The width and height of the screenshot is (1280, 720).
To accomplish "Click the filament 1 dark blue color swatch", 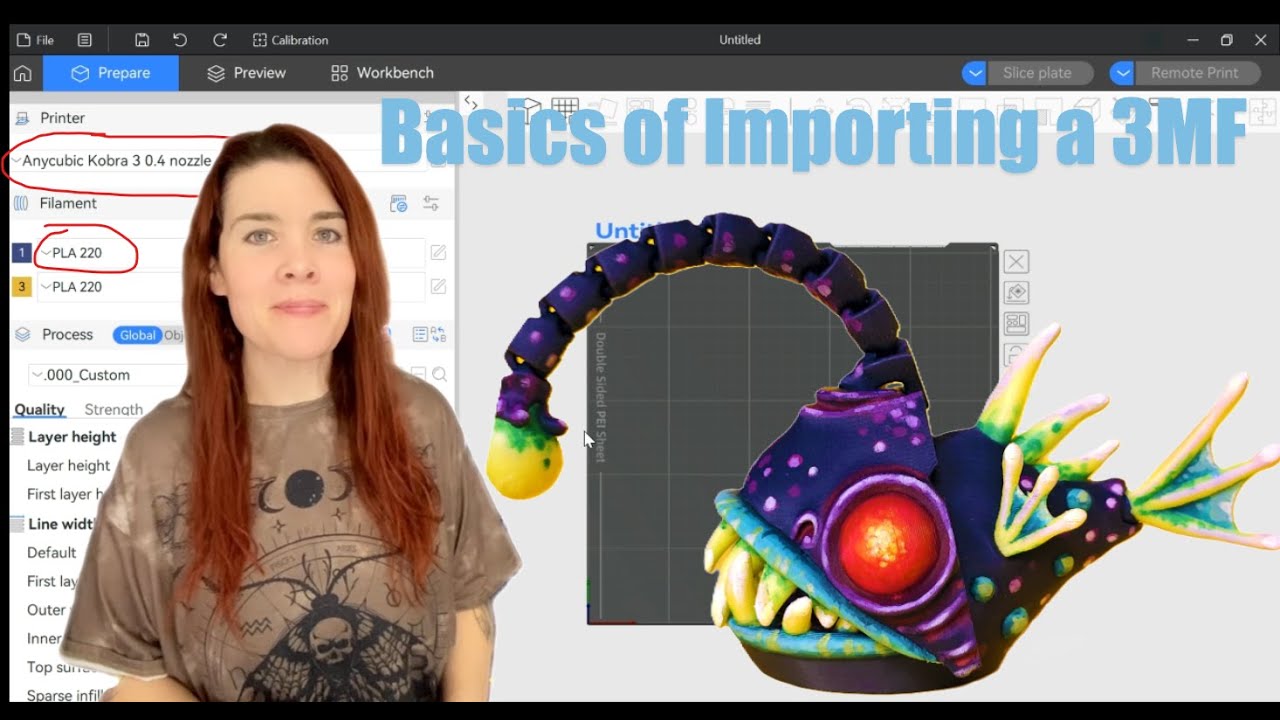I will [x=21, y=253].
